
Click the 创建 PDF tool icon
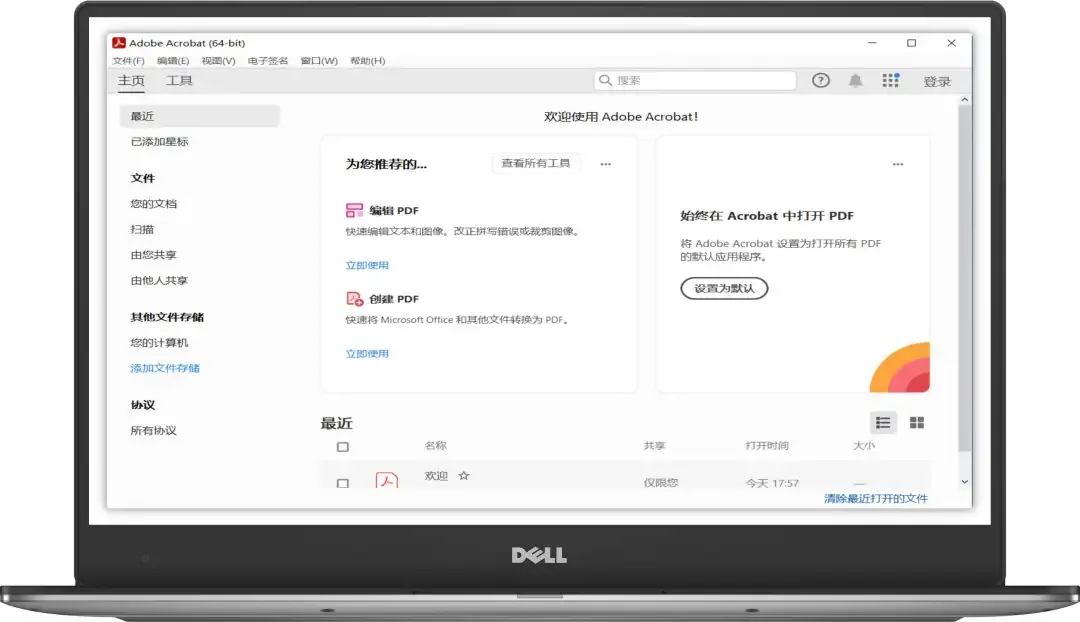pyautogui.click(x=354, y=298)
